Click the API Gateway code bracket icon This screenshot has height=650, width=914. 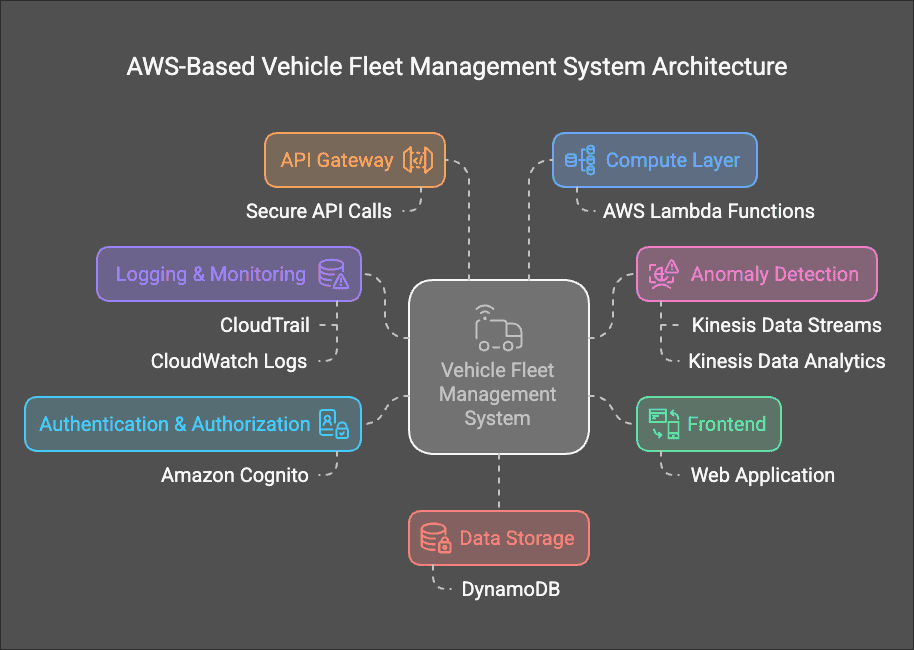coord(418,160)
